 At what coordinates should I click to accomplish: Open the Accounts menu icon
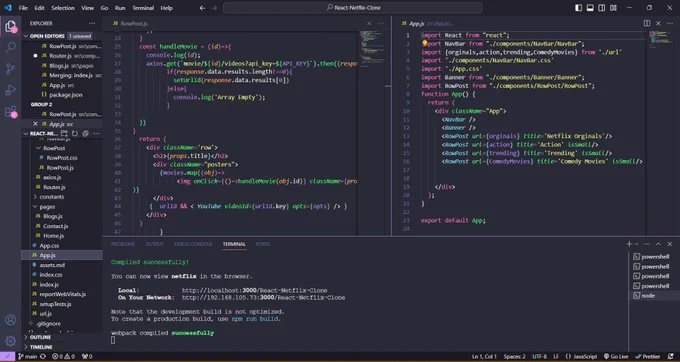pyautogui.click(x=10, y=320)
